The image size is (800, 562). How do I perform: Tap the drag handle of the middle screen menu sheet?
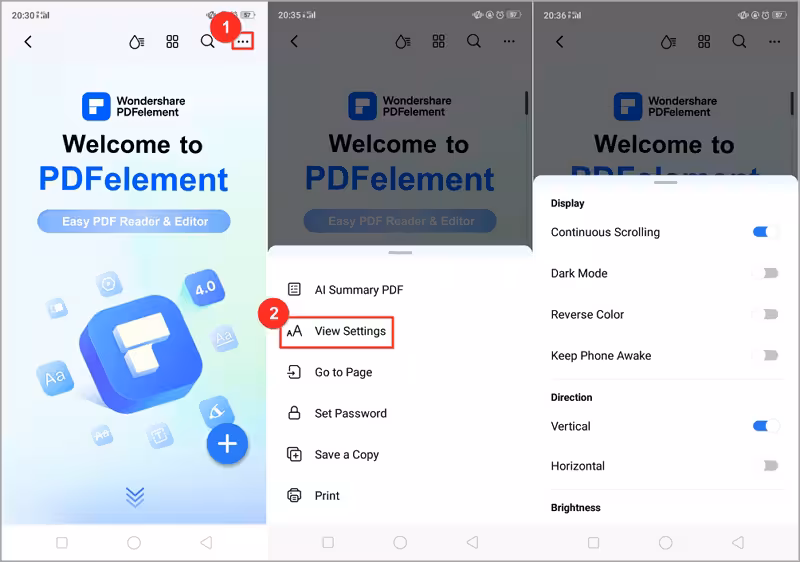[x=400, y=252]
